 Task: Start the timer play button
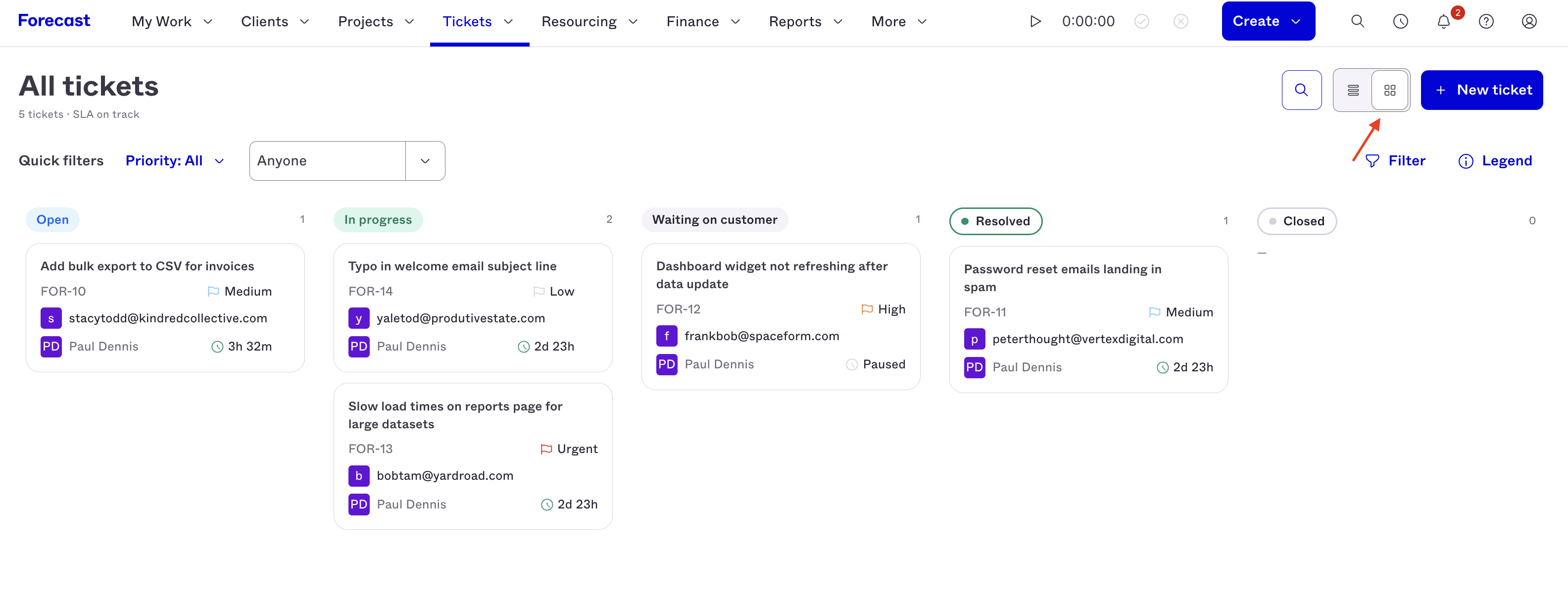coord(1035,21)
